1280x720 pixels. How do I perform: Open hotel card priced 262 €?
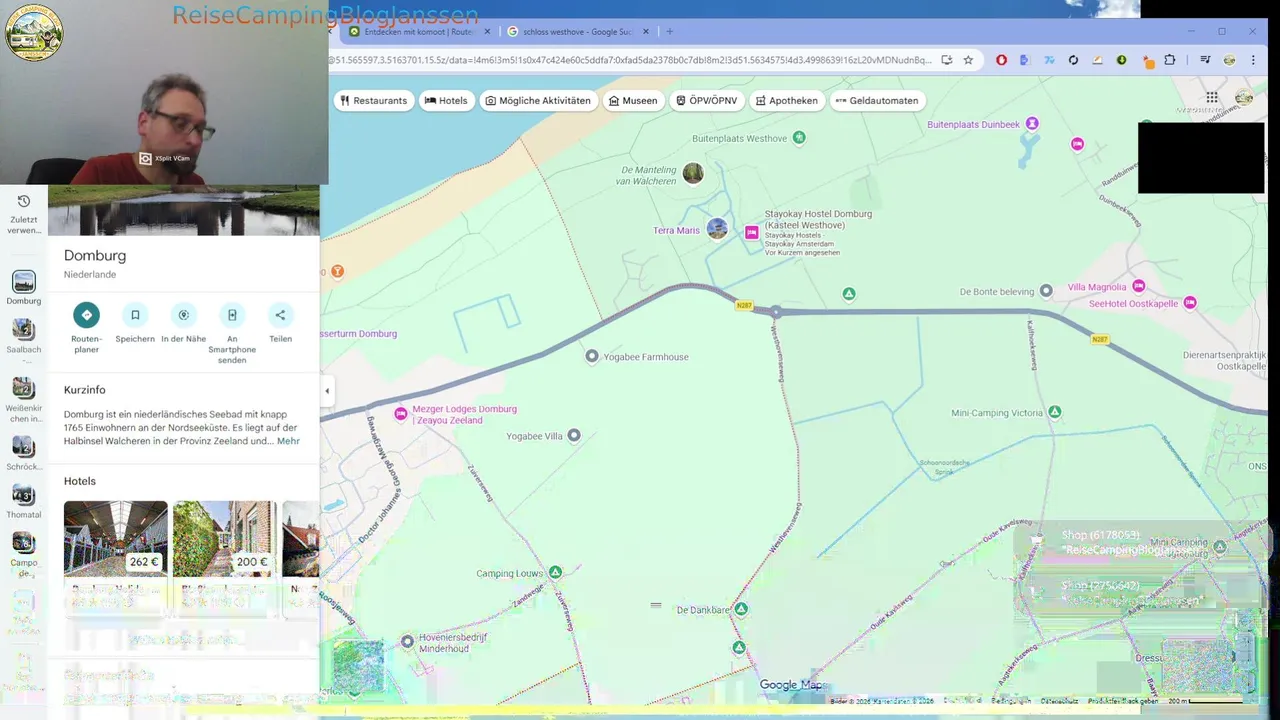[116, 556]
